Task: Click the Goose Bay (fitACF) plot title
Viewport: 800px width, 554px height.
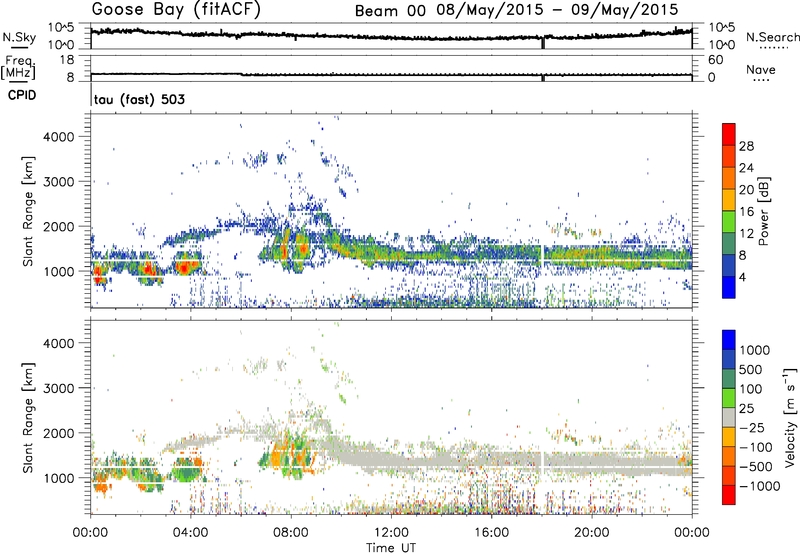Action: coord(176,10)
